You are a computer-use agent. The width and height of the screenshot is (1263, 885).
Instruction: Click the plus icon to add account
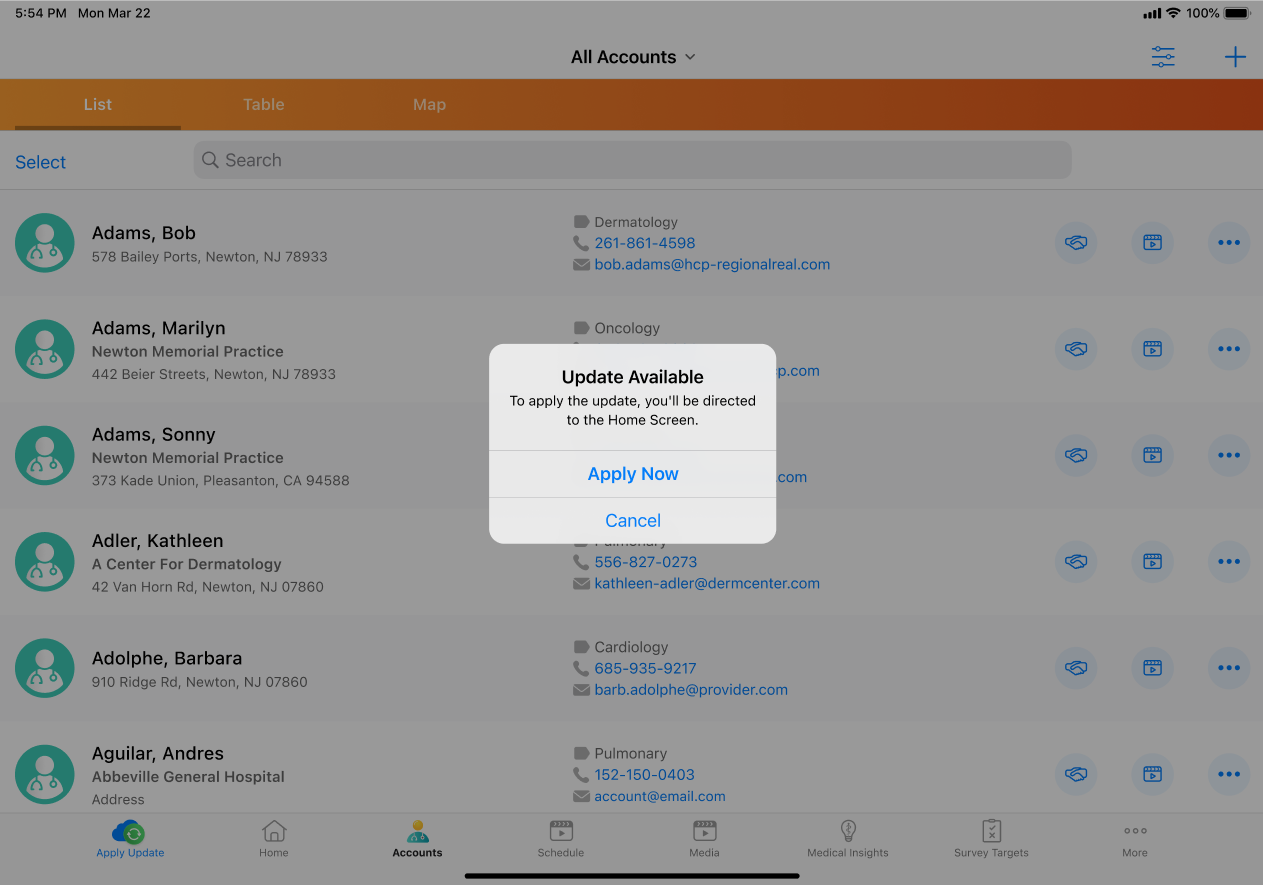pyautogui.click(x=1235, y=57)
